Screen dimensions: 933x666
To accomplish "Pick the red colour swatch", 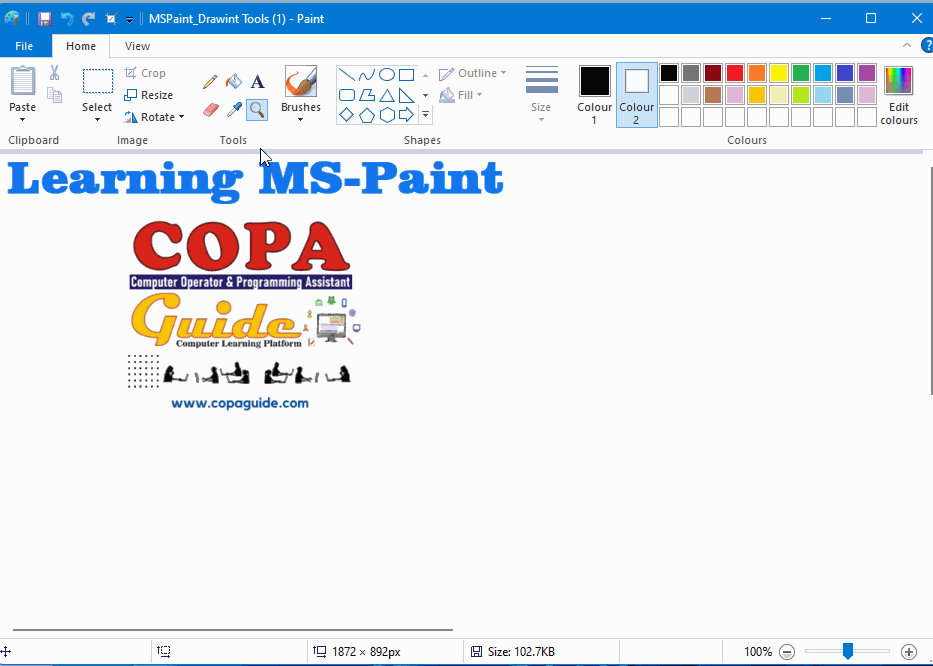I will point(735,73).
